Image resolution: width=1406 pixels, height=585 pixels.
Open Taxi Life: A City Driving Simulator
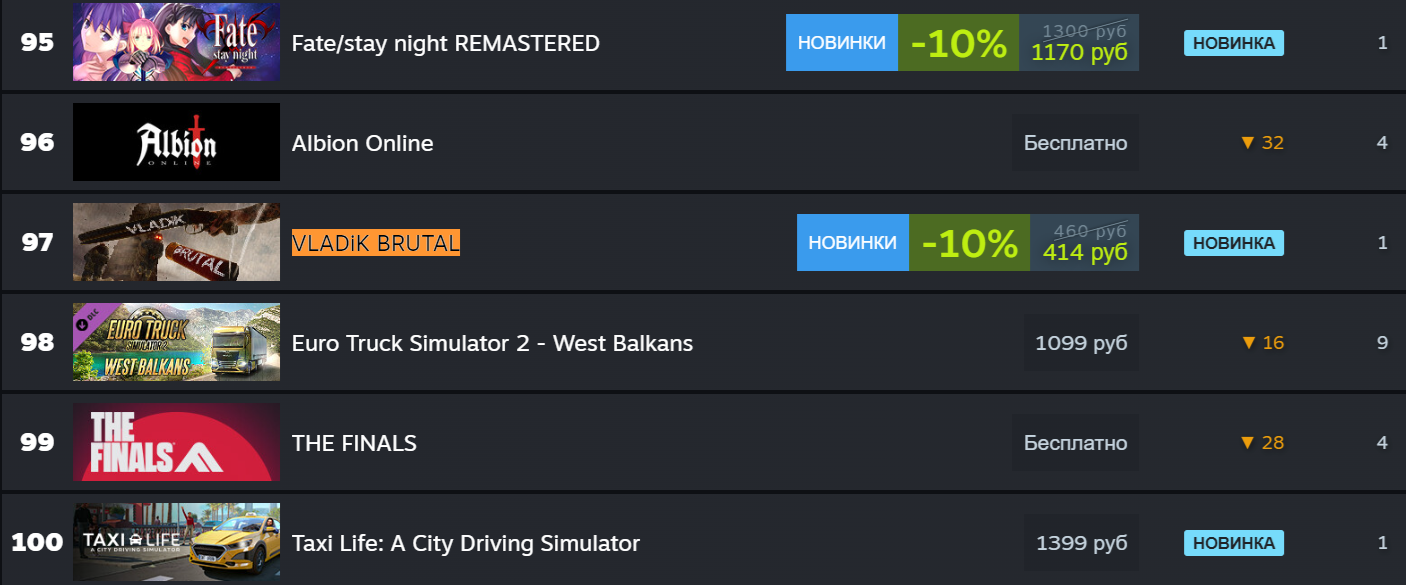coord(465,543)
